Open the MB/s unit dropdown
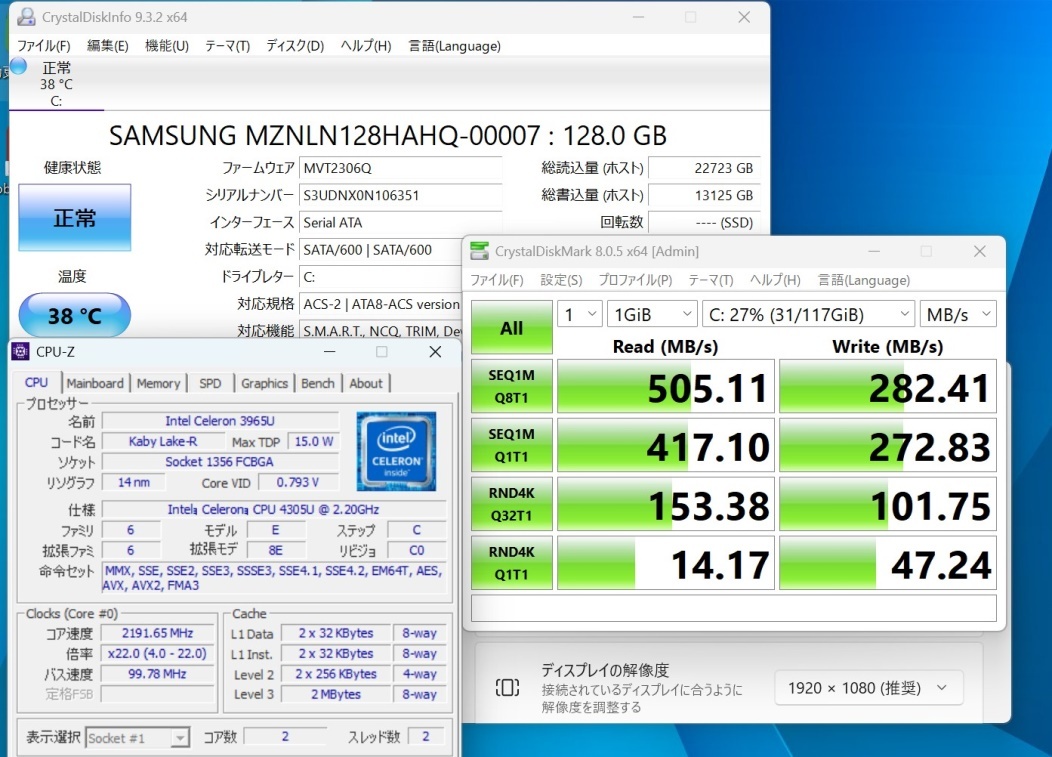Image resolution: width=1052 pixels, height=757 pixels. click(957, 314)
